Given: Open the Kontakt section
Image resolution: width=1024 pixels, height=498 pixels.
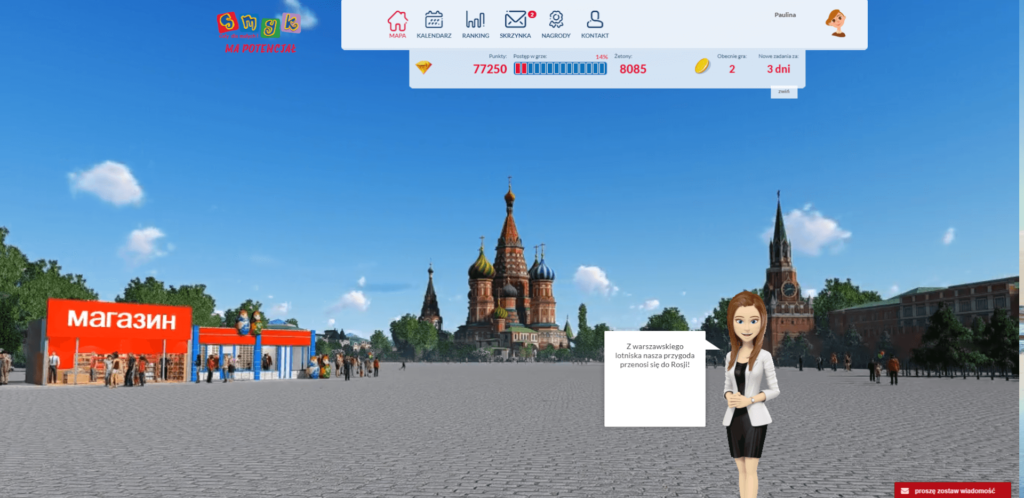Looking at the screenshot, I should pyautogui.click(x=595, y=25).
